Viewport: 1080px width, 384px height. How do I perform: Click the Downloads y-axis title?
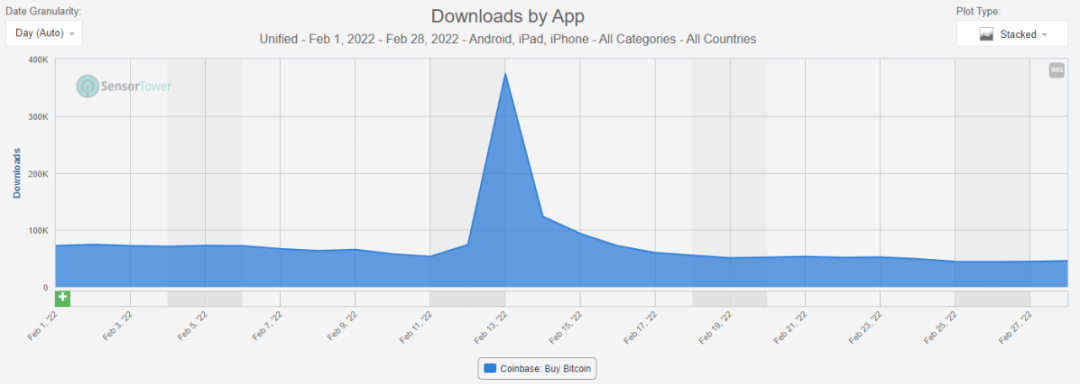click(17, 173)
